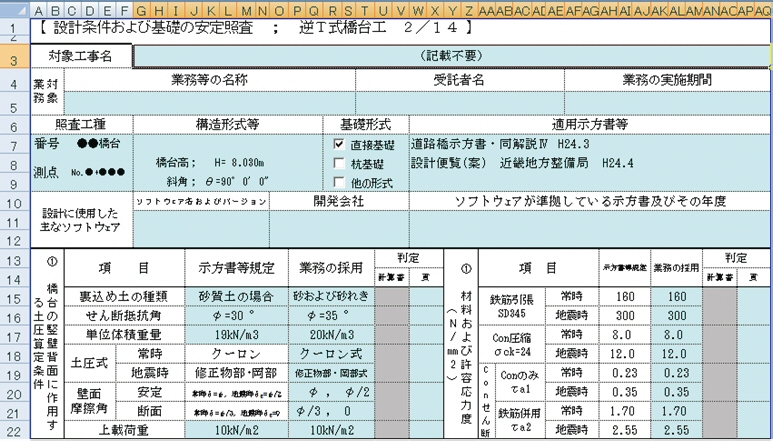Click the 鉄筋併用 τa2 cell
Viewport: 773px width, 441px height.
tap(520, 420)
